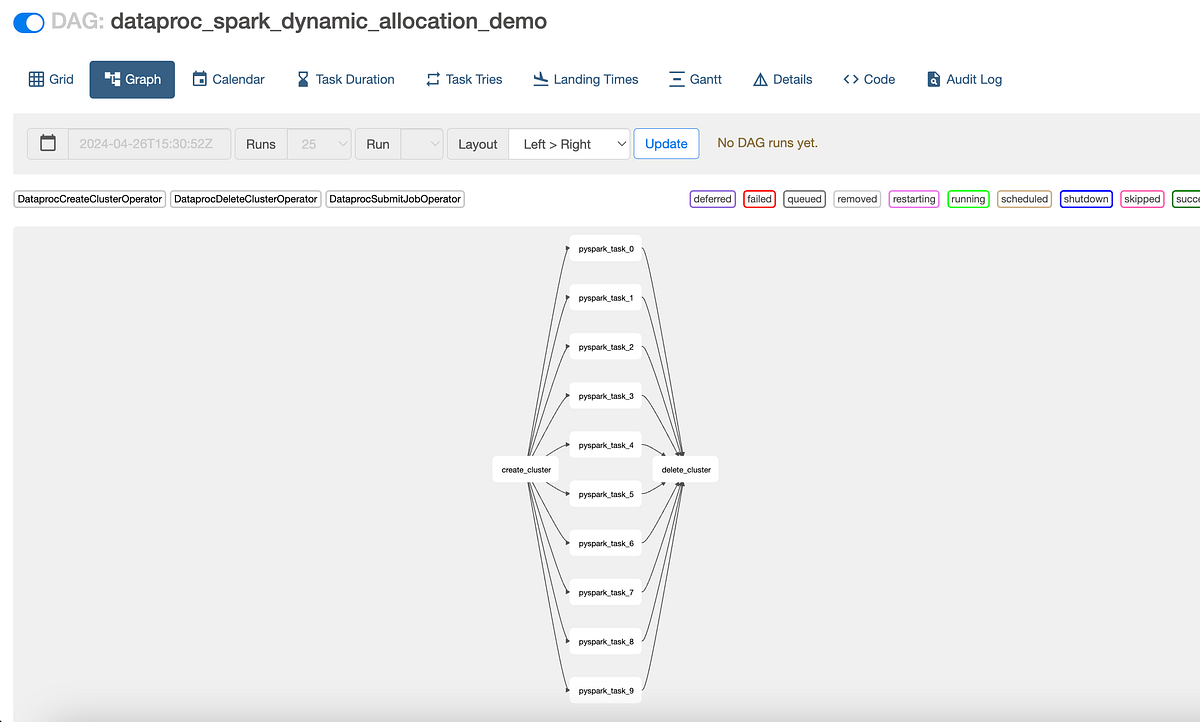The width and height of the screenshot is (1200, 722).
Task: Open the execution date calendar picker
Action: (47, 143)
